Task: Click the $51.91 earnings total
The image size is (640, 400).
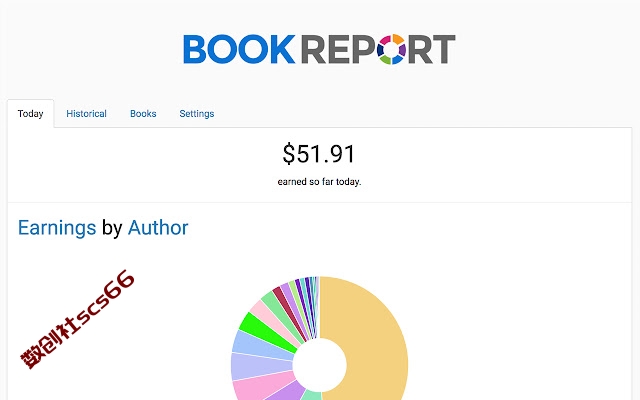Action: click(x=319, y=154)
